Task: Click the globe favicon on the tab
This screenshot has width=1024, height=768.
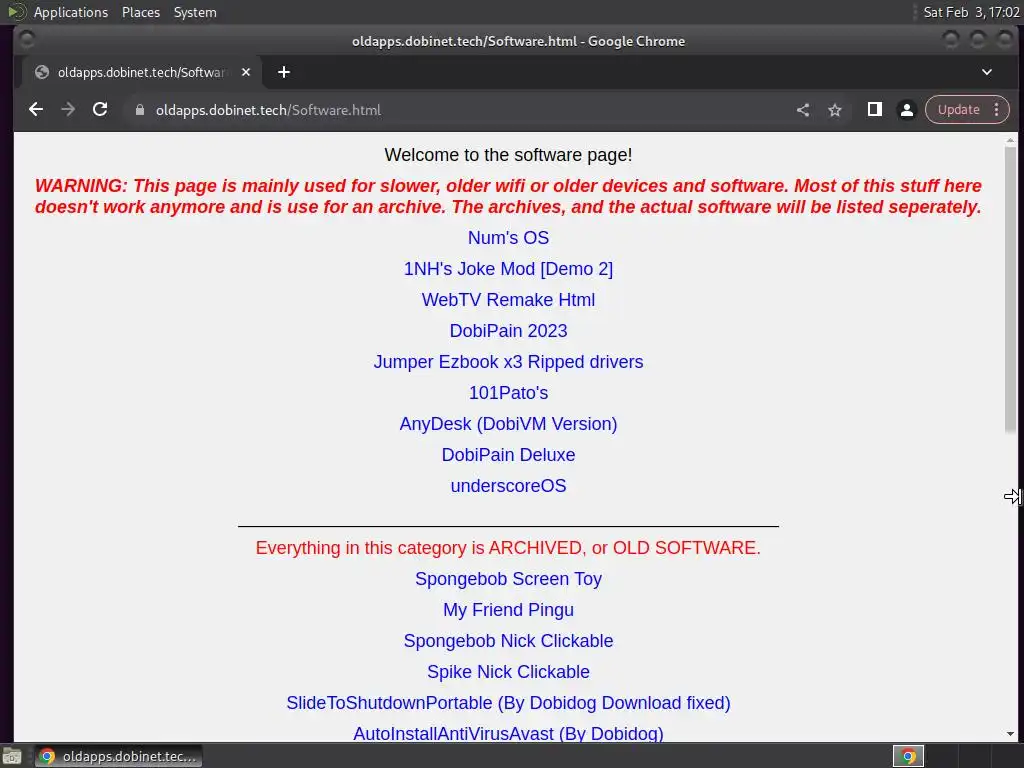Action: click(42, 72)
